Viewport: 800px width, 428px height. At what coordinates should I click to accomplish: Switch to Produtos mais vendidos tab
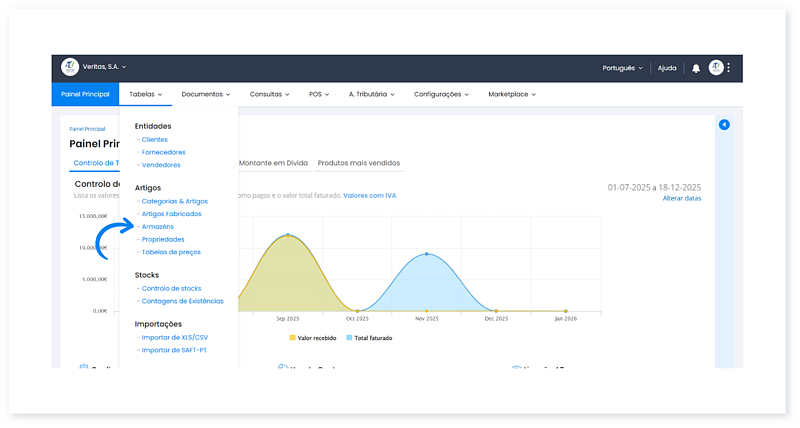coord(358,162)
